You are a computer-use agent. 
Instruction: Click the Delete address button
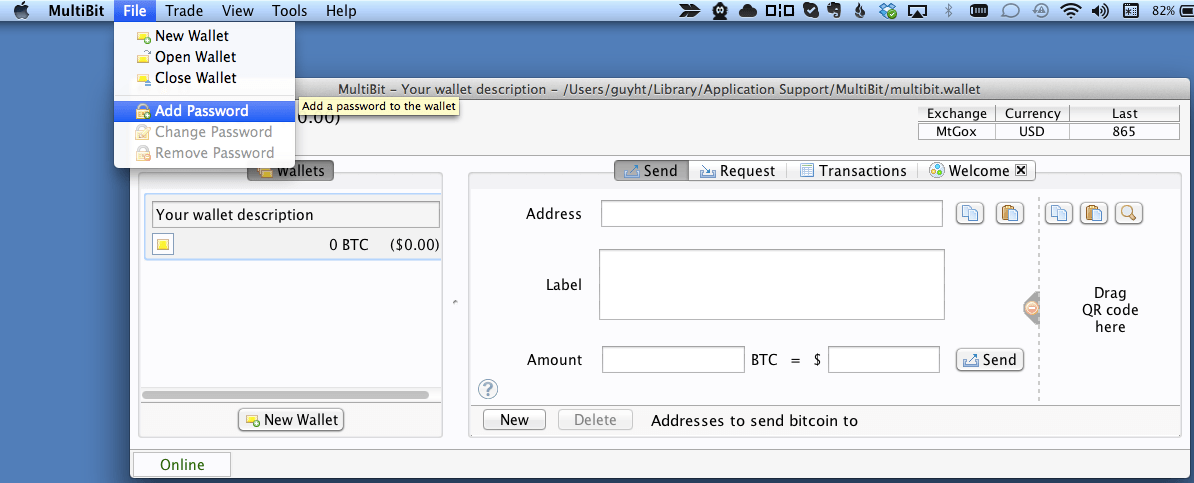(596, 420)
